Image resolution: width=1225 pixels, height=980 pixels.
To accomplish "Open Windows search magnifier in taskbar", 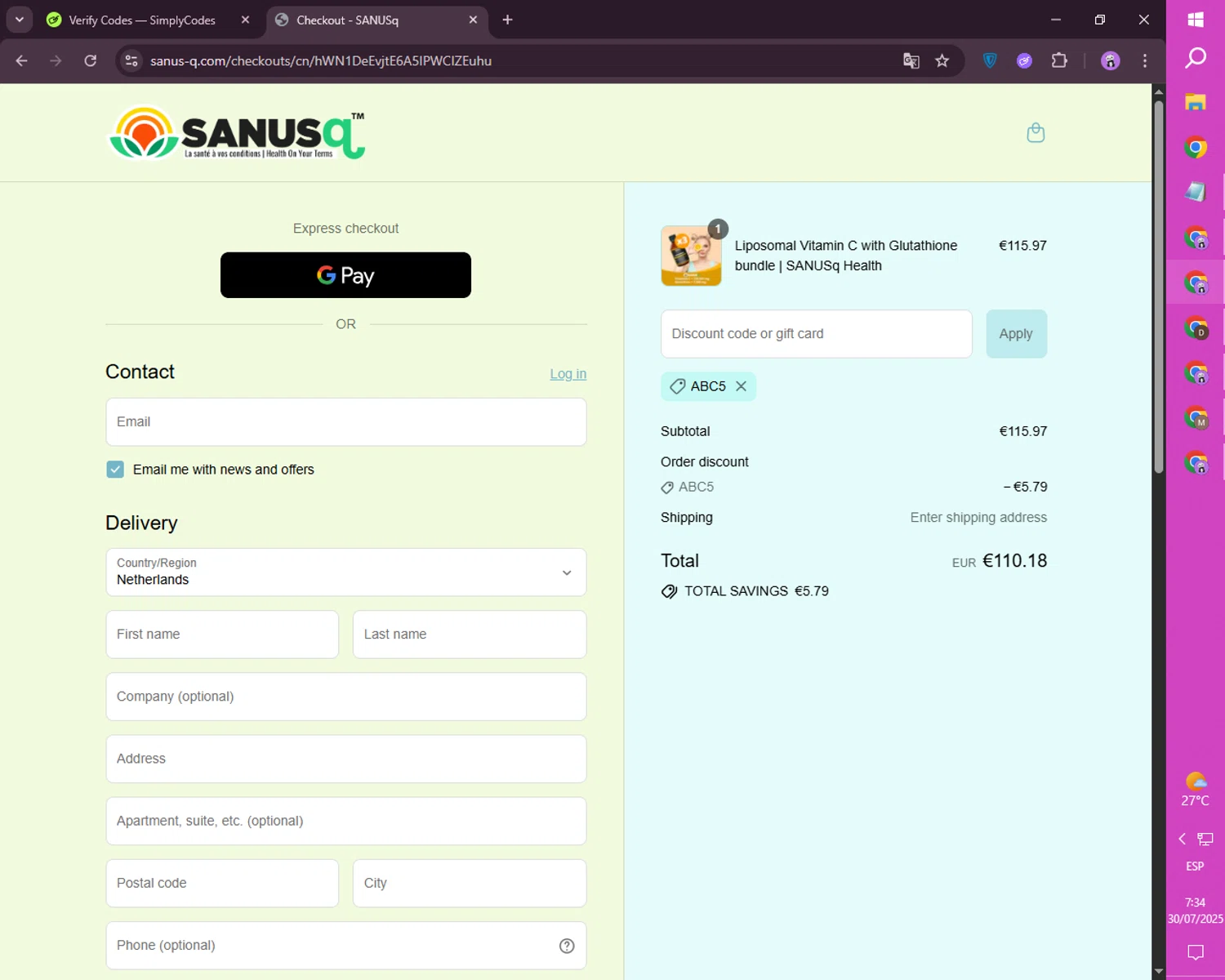I will coord(1196,58).
